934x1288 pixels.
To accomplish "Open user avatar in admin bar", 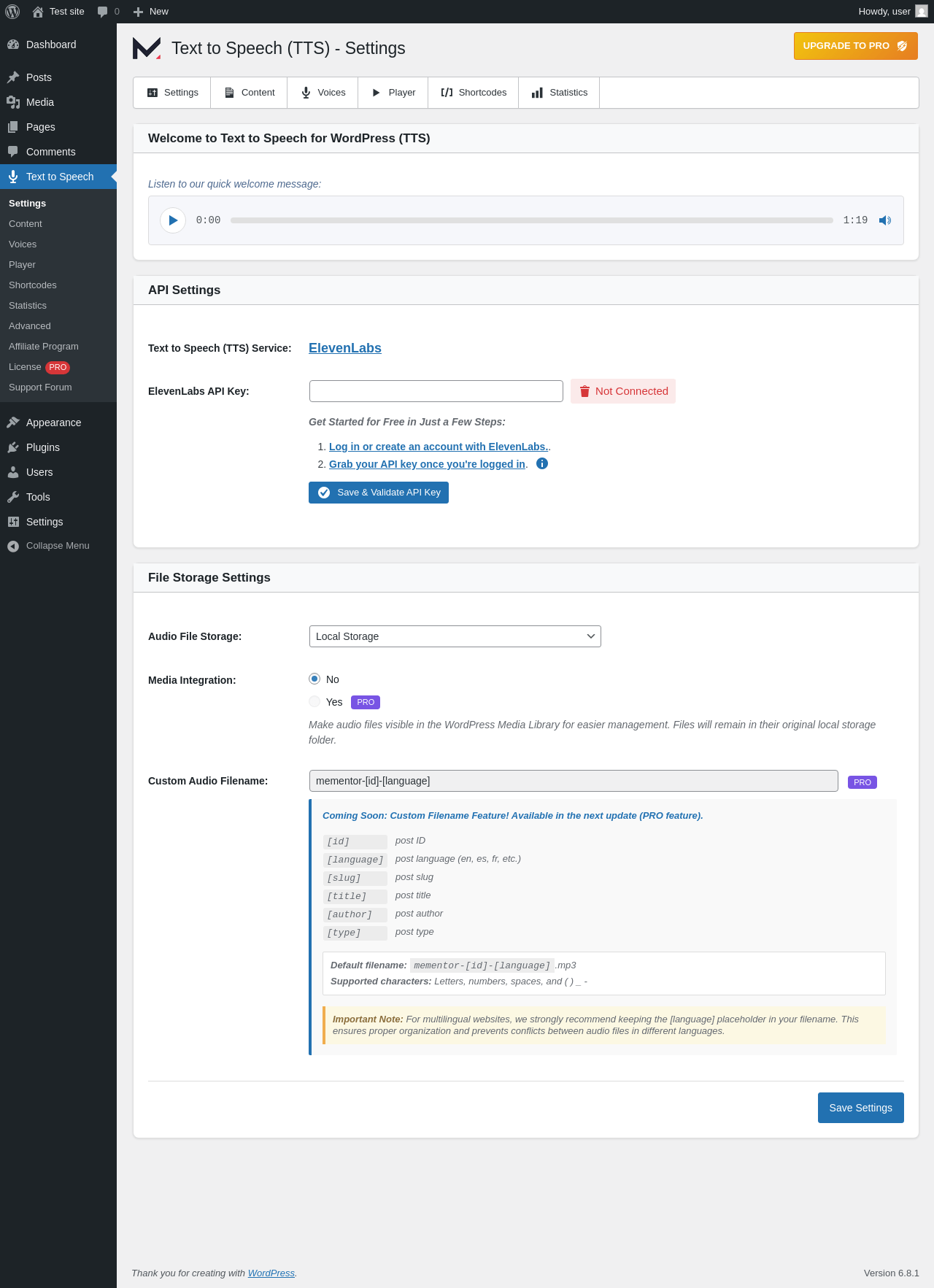I will [922, 12].
